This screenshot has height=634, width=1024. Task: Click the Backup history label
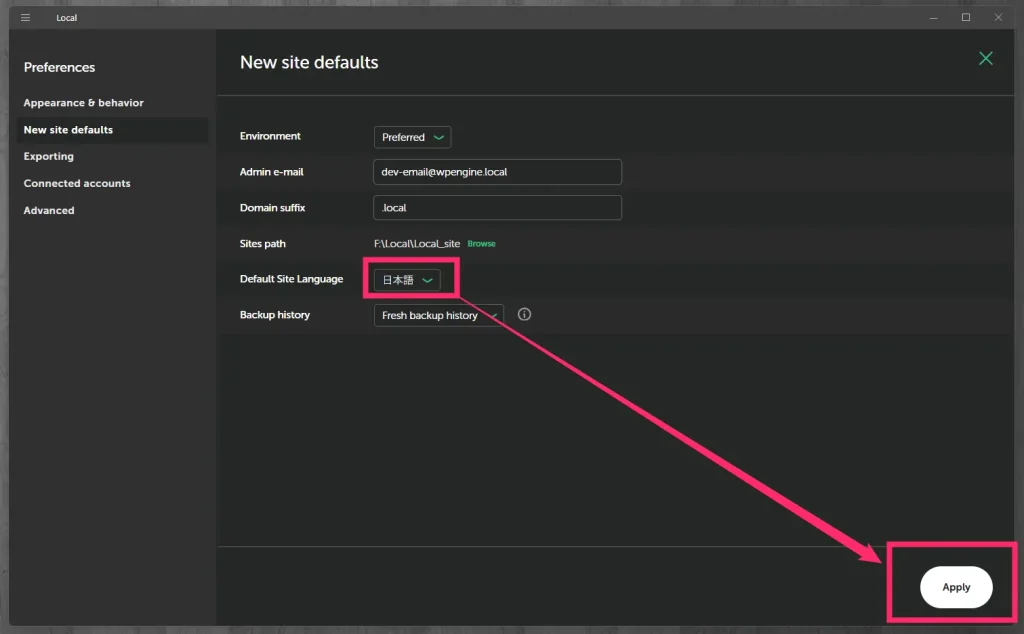tap(274, 315)
